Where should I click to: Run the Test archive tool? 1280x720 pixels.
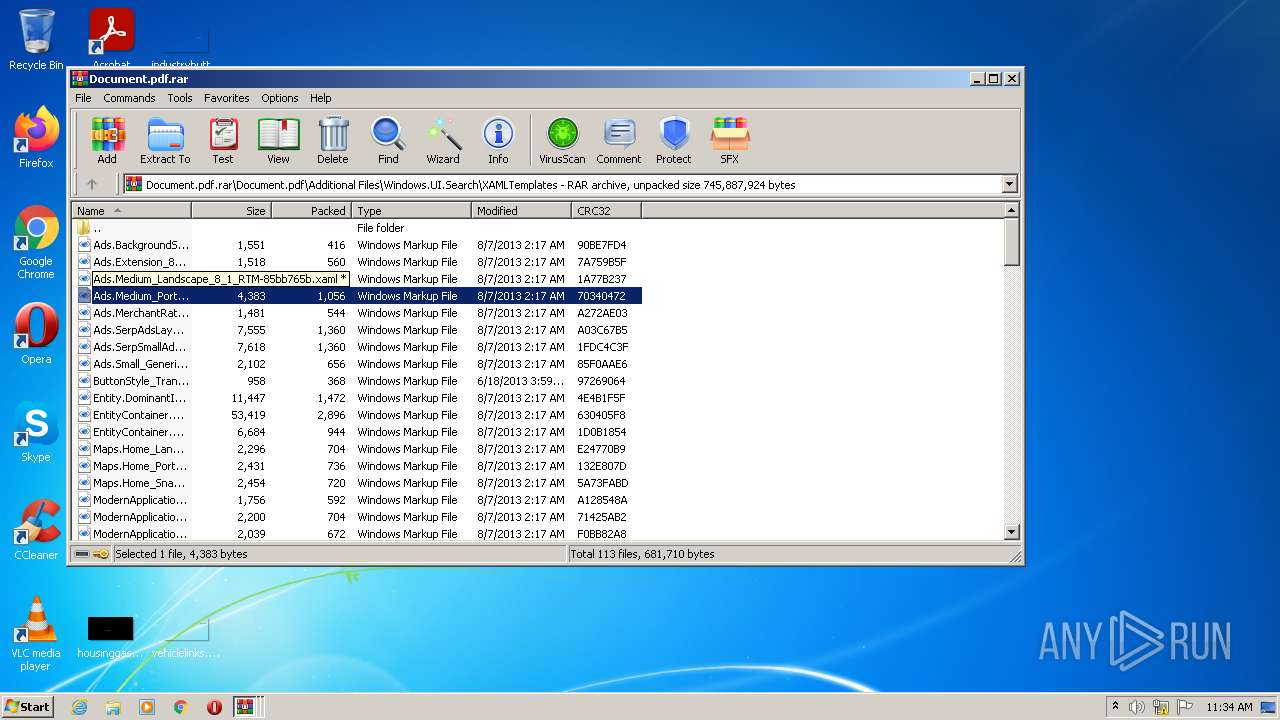(x=223, y=141)
